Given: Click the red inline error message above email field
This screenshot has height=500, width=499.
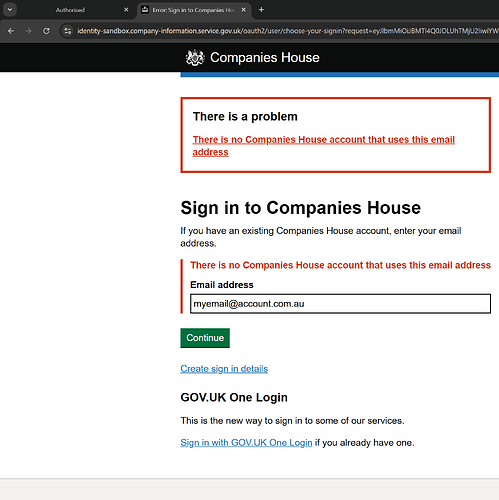Looking at the screenshot, I should click(x=340, y=265).
